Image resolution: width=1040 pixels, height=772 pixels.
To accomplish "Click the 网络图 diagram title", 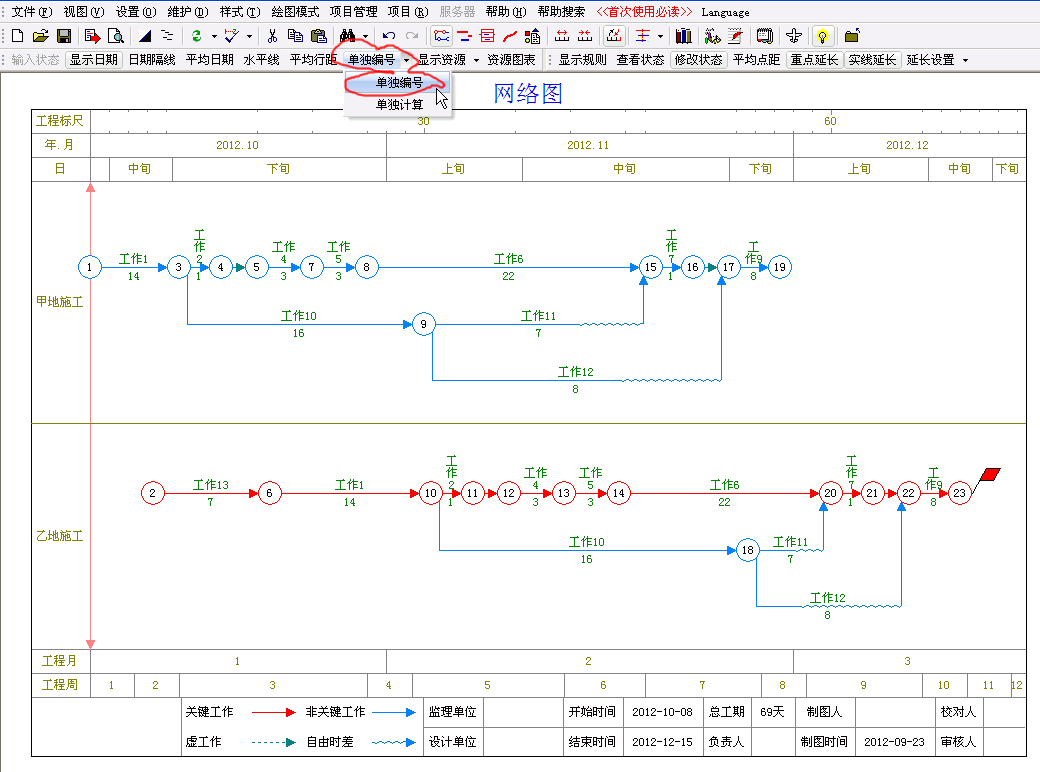I will point(528,94).
